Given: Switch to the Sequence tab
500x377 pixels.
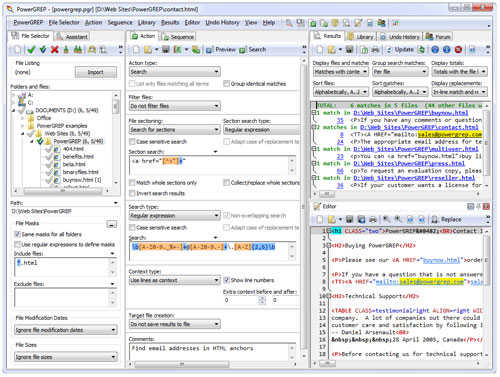Looking at the screenshot, I should click(178, 37).
